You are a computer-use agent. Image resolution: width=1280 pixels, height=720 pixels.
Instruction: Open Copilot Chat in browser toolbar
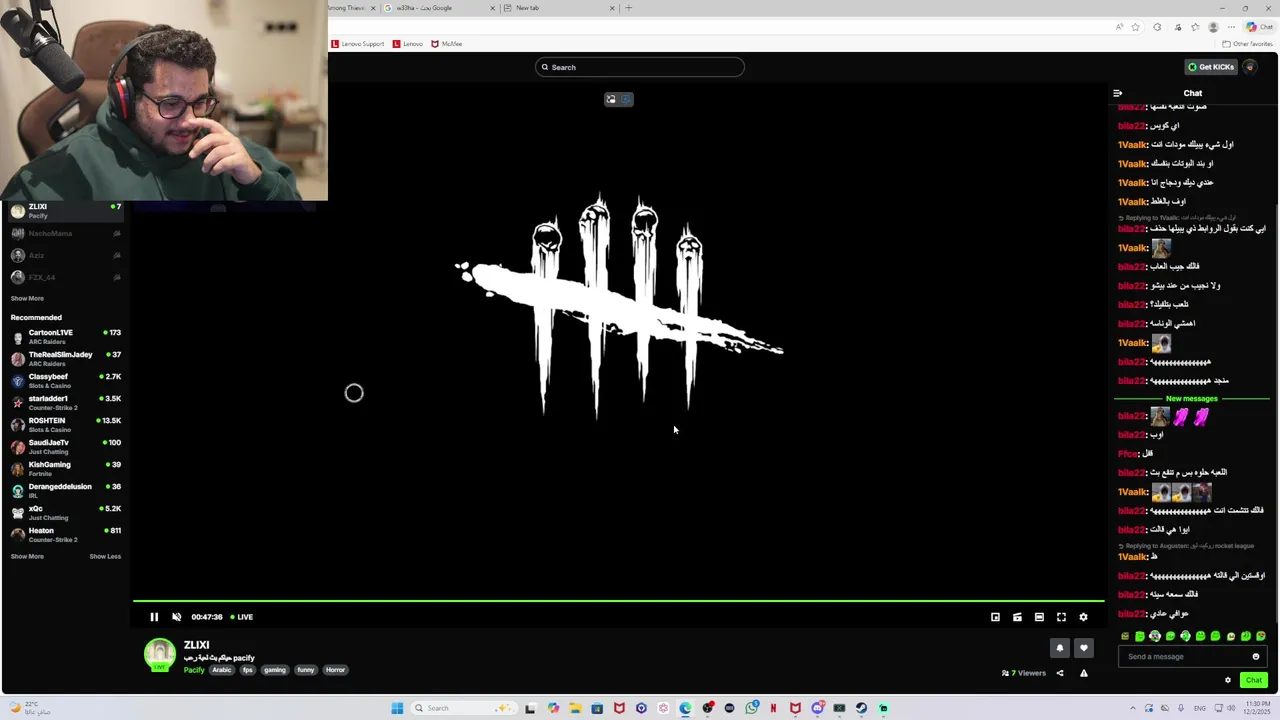pyautogui.click(x=1259, y=27)
